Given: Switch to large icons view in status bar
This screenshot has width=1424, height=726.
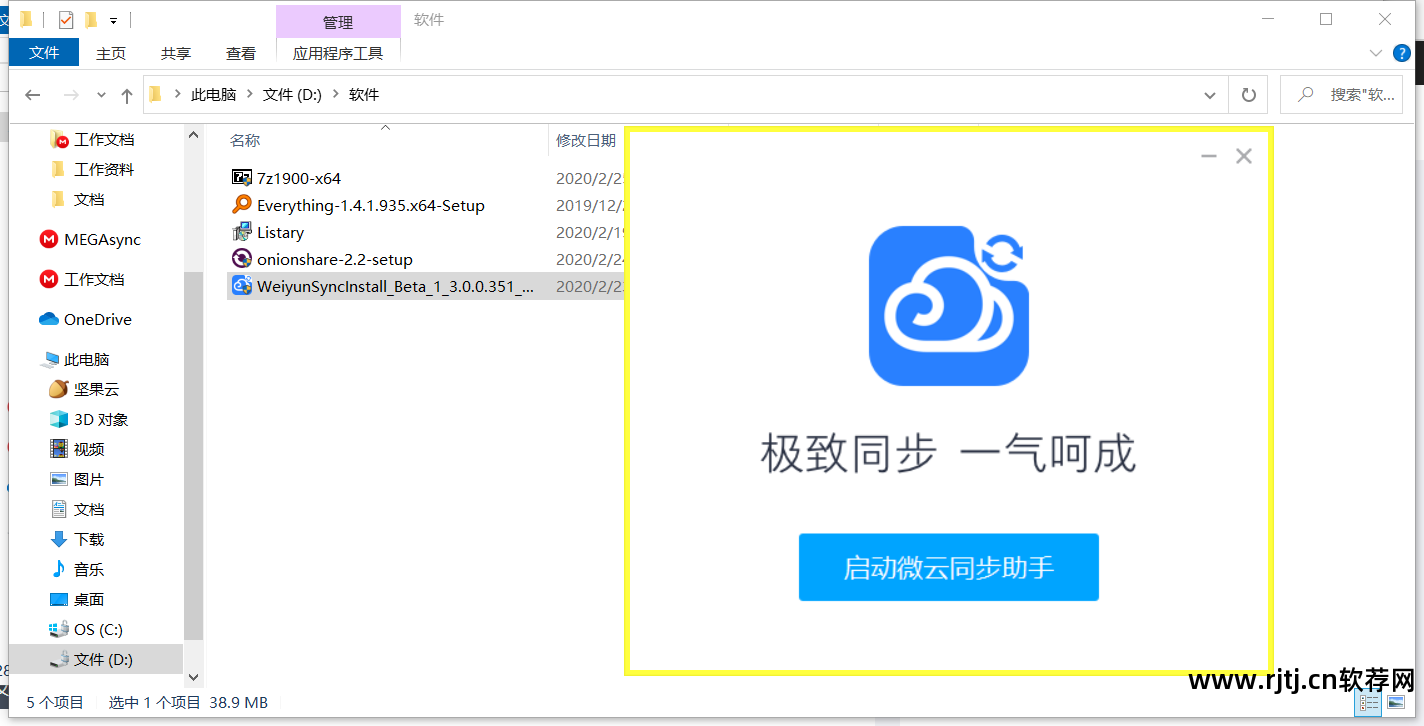Looking at the screenshot, I should [1395, 704].
